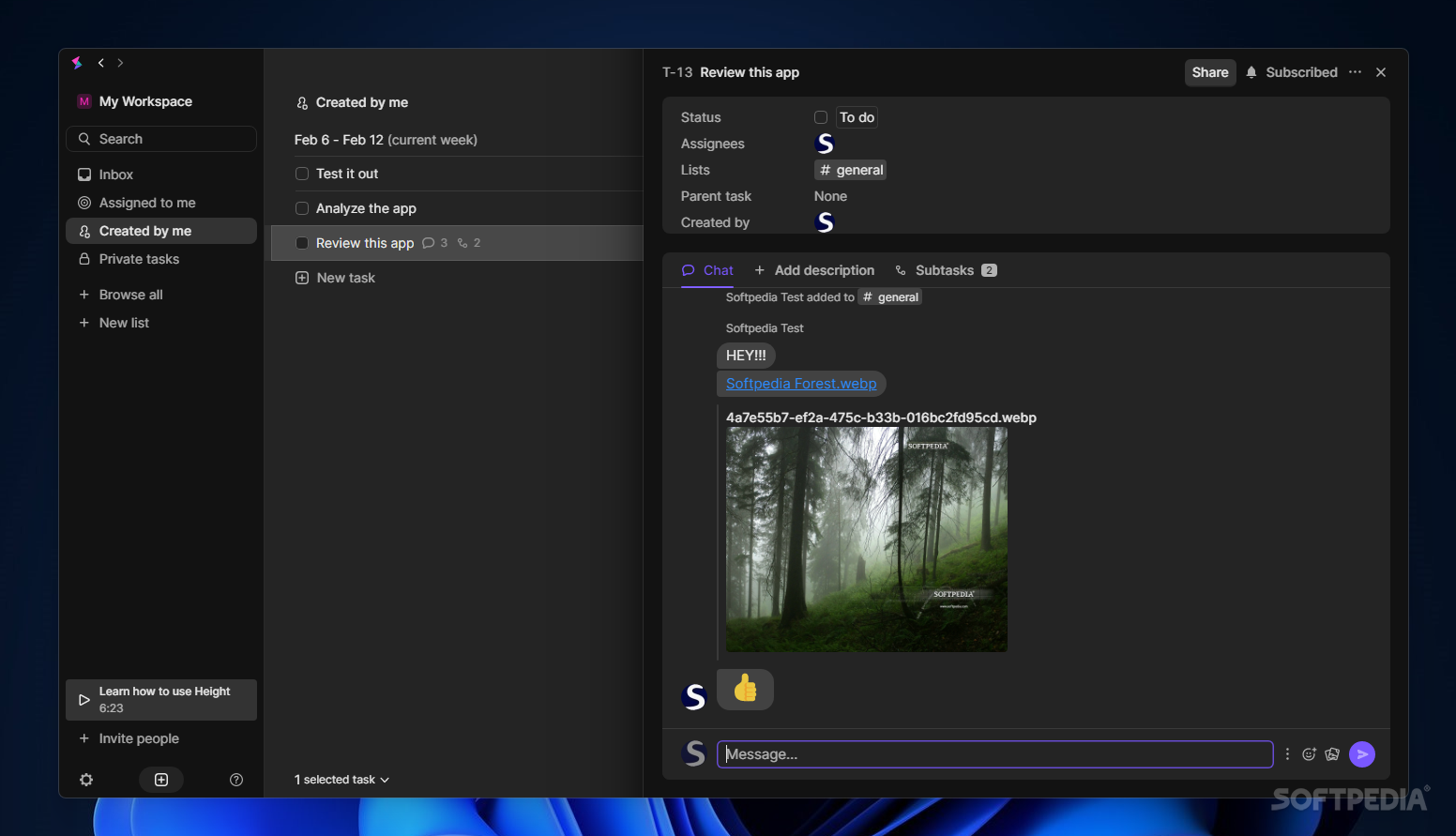Click the new task plus icon at sidebar bottom
The width and height of the screenshot is (1456, 836).
[x=161, y=780]
